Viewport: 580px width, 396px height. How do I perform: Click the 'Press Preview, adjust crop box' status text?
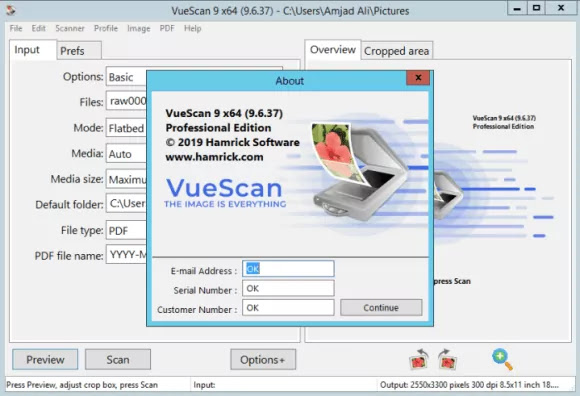[82, 385]
